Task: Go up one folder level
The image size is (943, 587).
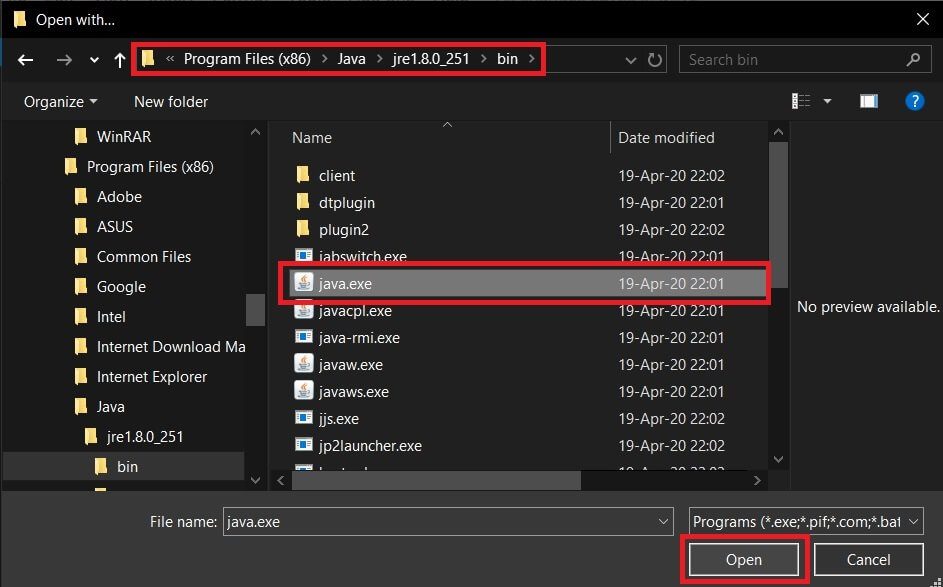Action: click(120, 60)
